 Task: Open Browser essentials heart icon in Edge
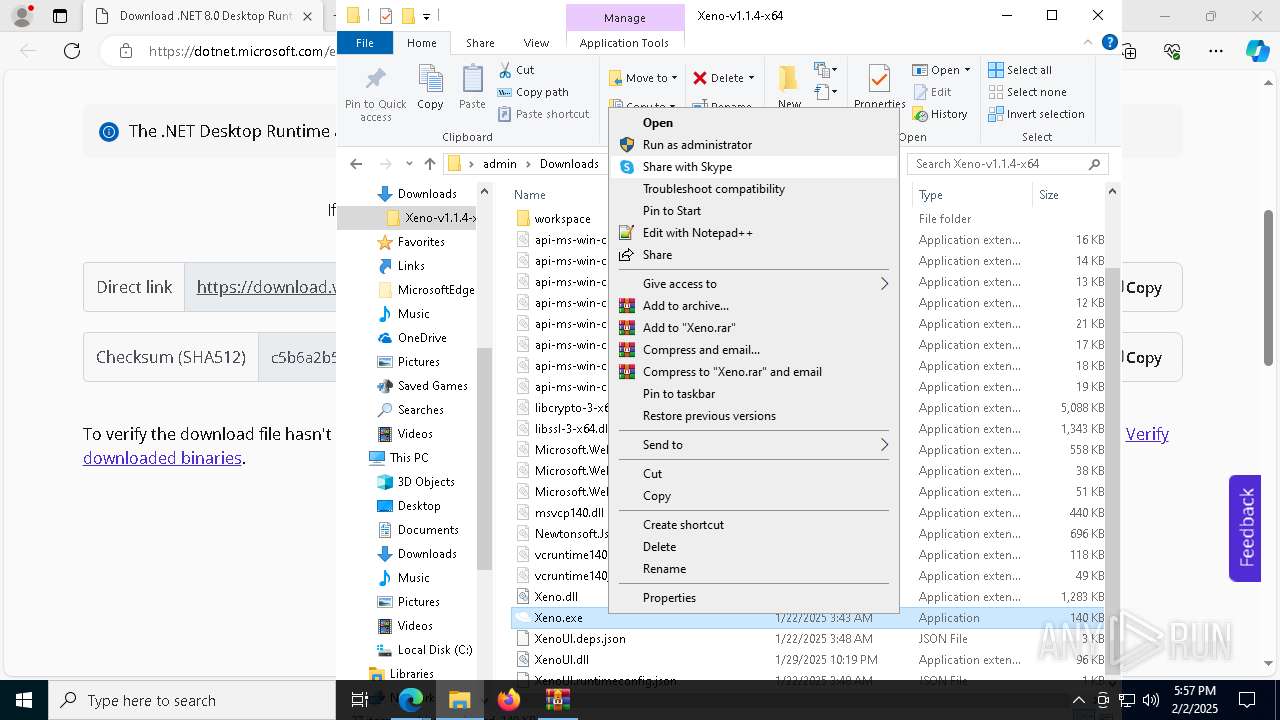pos(1173,51)
